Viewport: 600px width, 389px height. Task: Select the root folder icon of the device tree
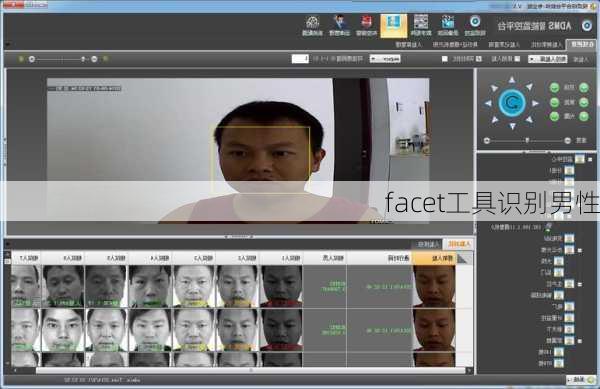click(579, 159)
